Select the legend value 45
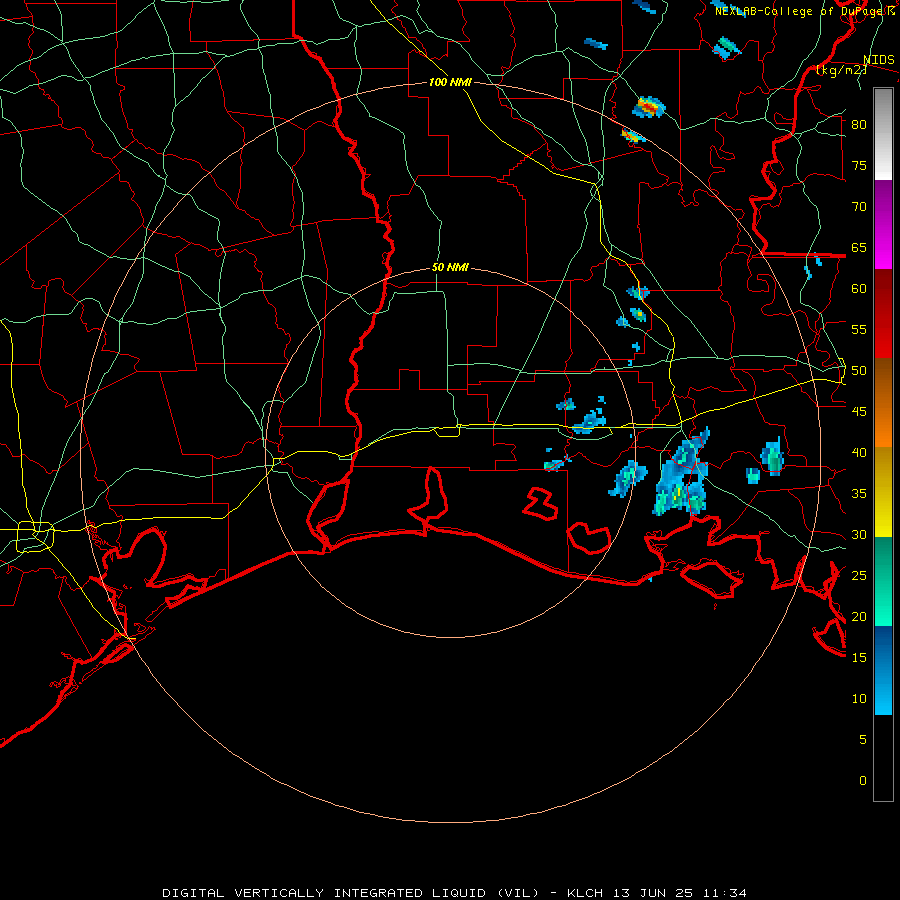 point(859,412)
